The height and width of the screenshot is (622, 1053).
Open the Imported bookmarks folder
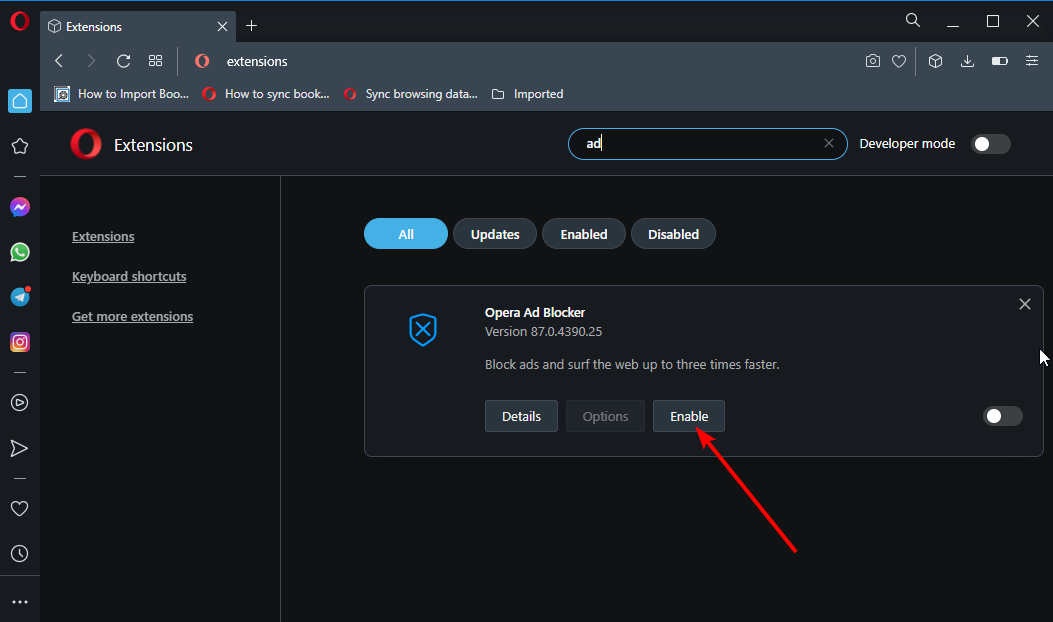point(528,94)
